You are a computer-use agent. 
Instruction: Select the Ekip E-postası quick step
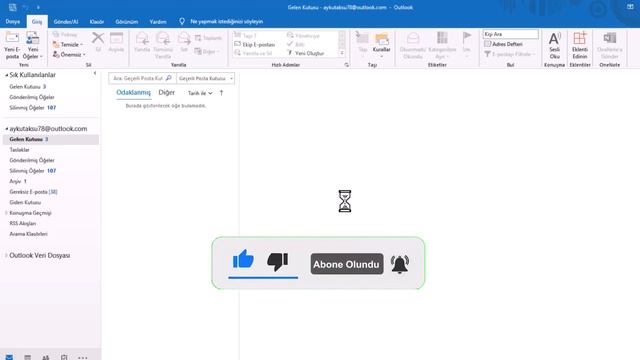(255, 44)
